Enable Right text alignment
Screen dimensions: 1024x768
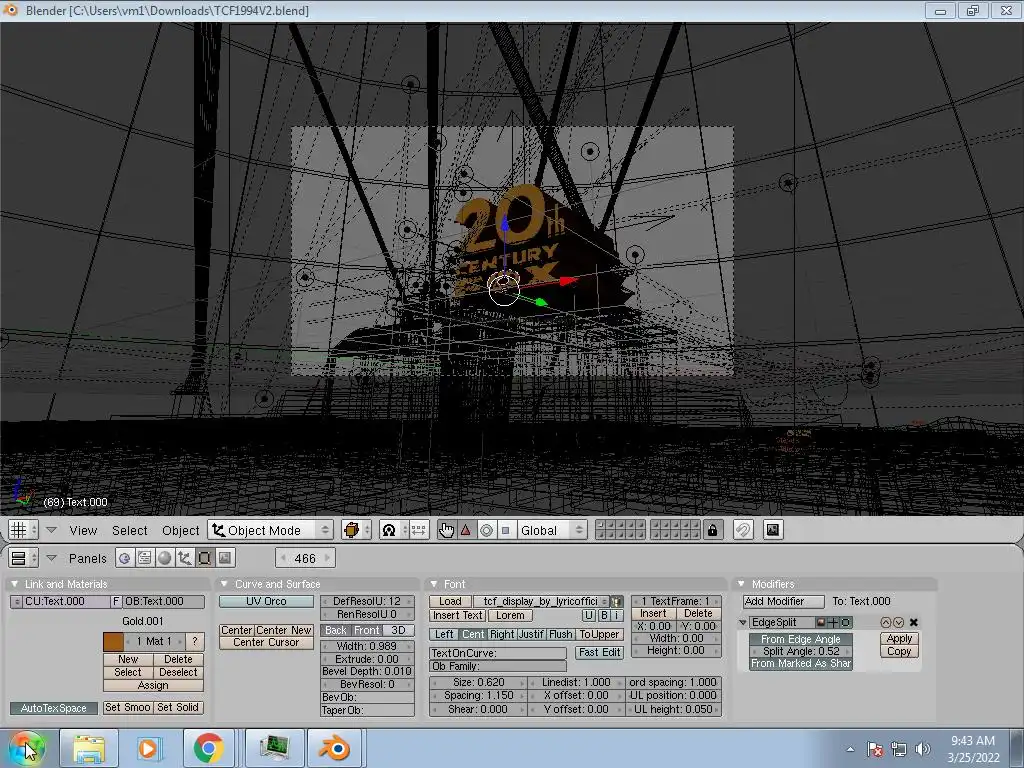502,635
